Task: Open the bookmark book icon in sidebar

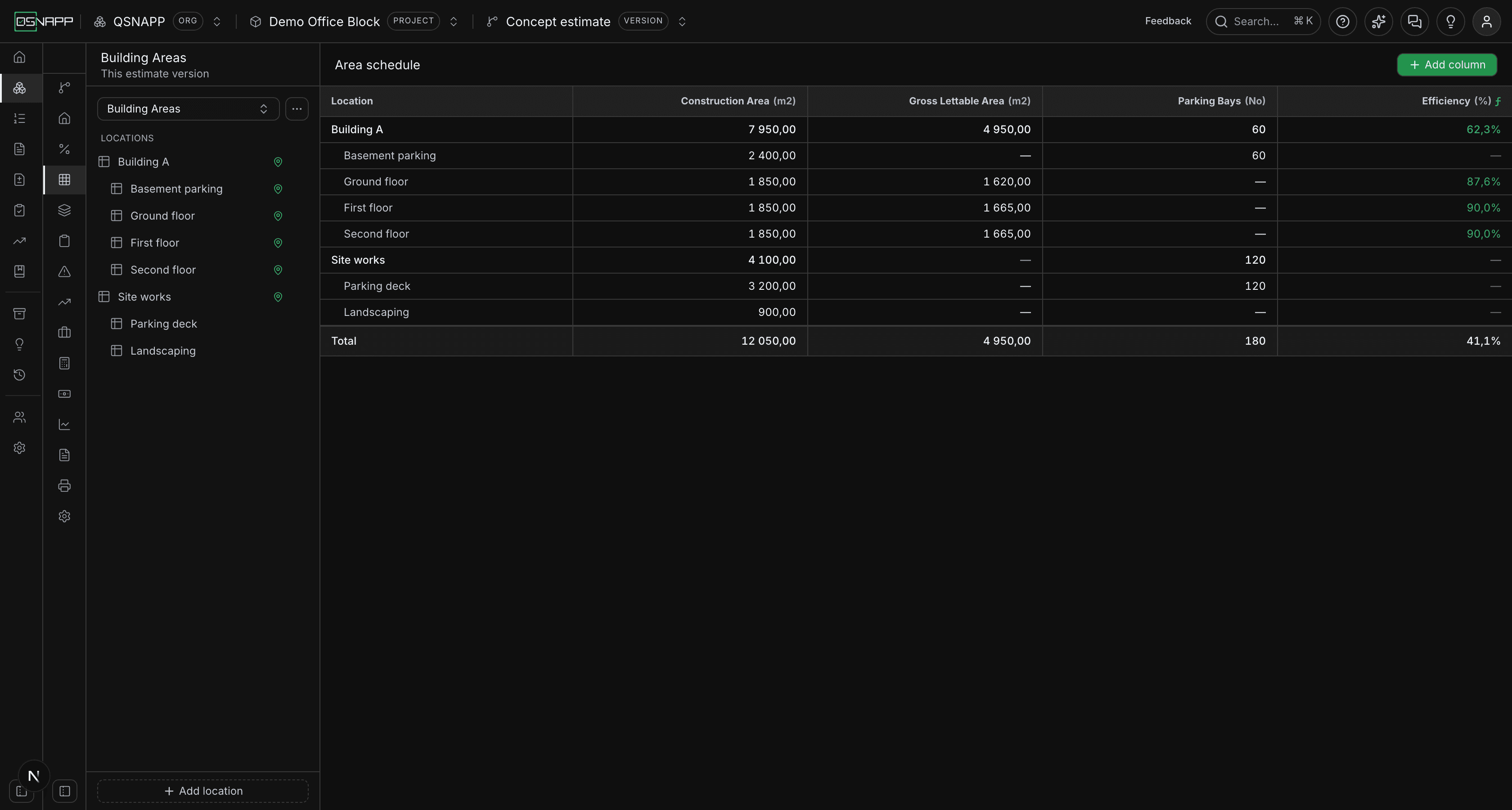Action: pyautogui.click(x=19, y=271)
